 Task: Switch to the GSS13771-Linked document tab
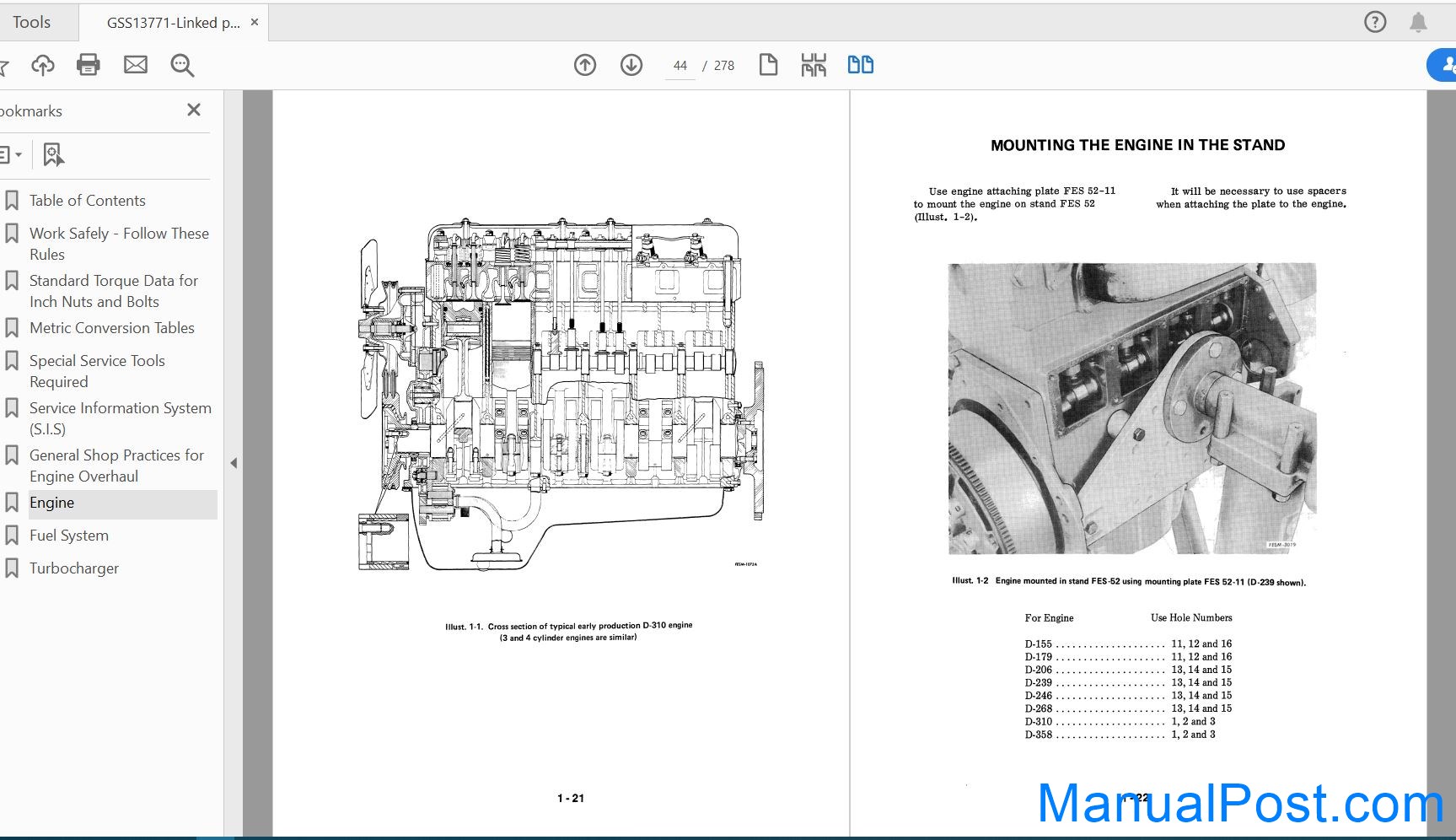point(173,23)
